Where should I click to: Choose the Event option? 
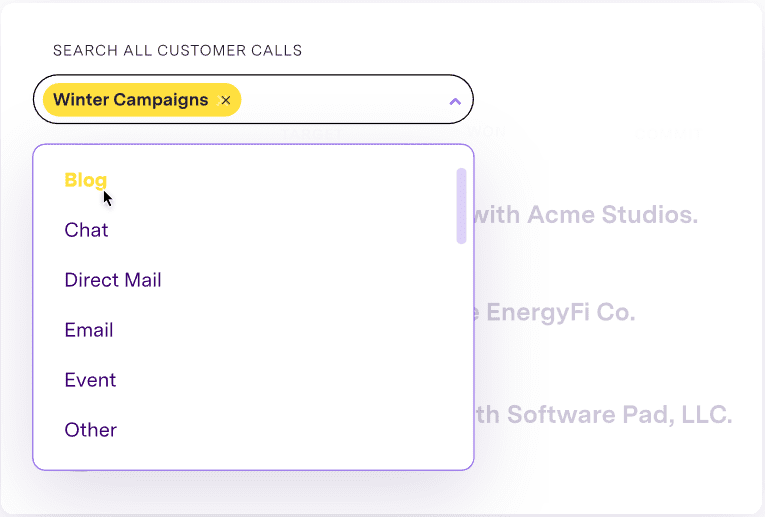90,380
